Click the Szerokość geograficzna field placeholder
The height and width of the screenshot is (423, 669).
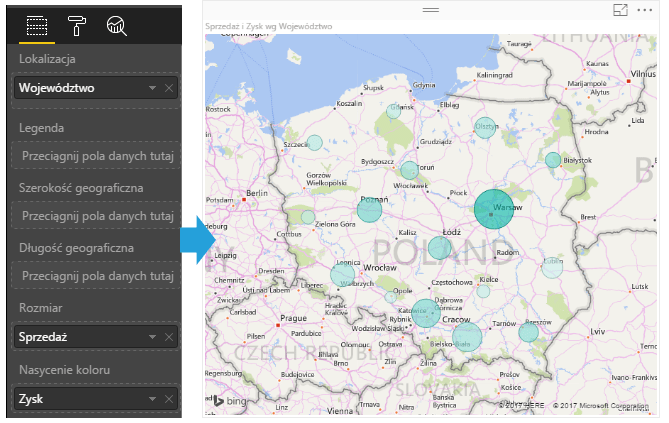96,215
